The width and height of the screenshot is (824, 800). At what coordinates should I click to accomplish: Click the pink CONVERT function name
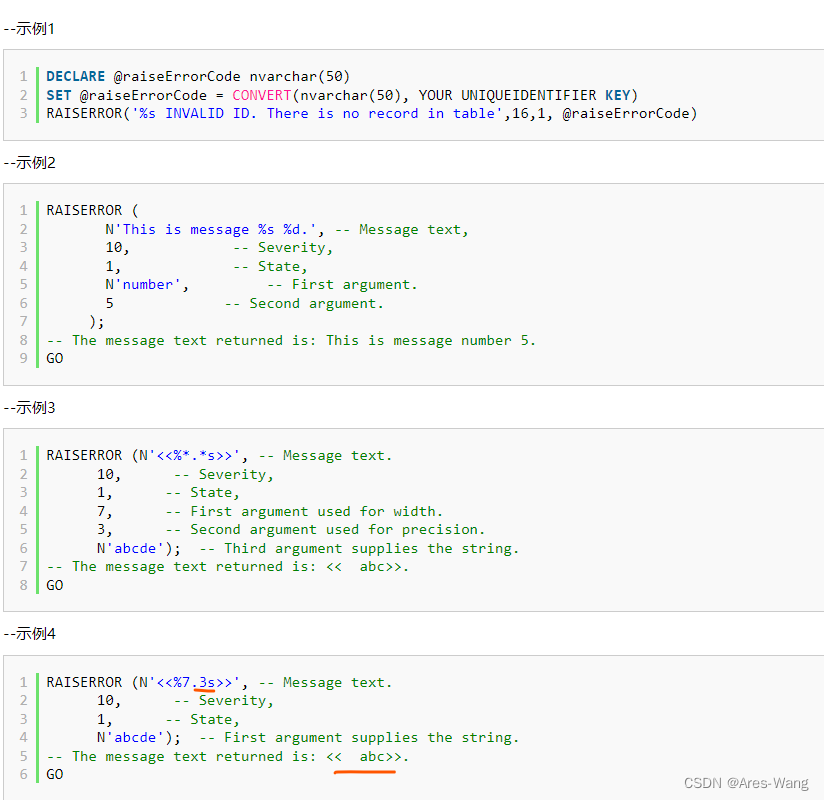click(x=262, y=95)
